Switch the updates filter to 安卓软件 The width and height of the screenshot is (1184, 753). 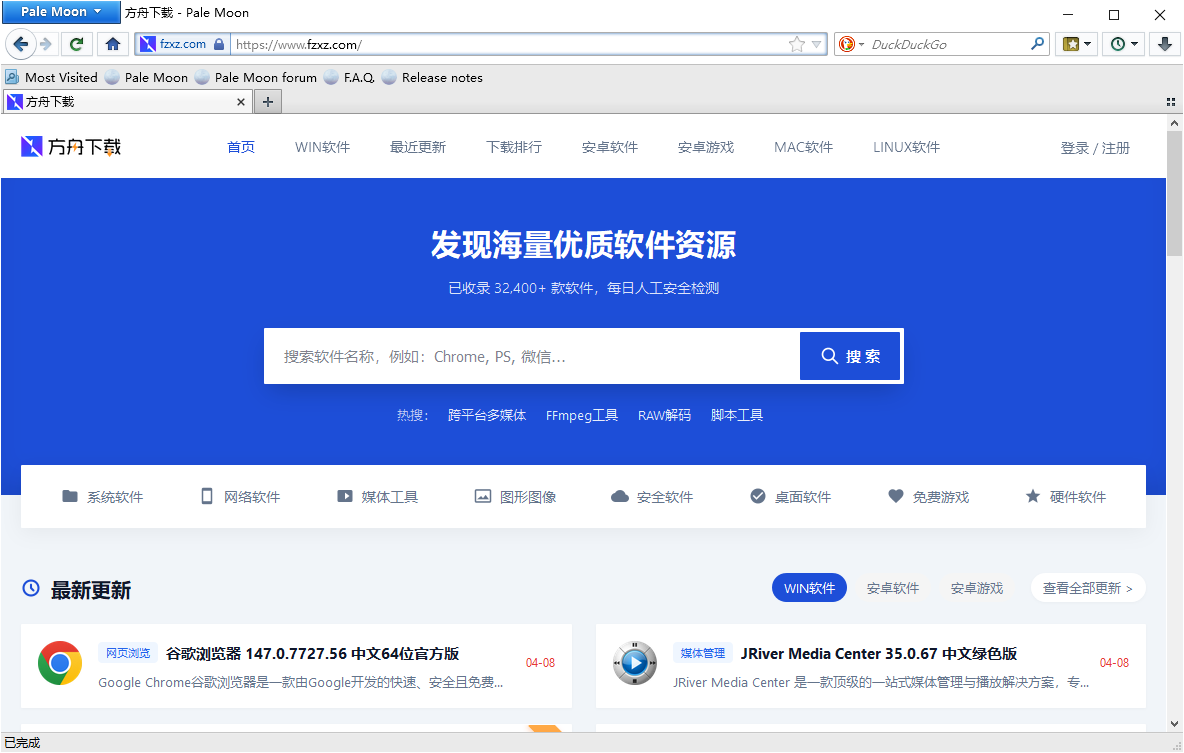892,588
